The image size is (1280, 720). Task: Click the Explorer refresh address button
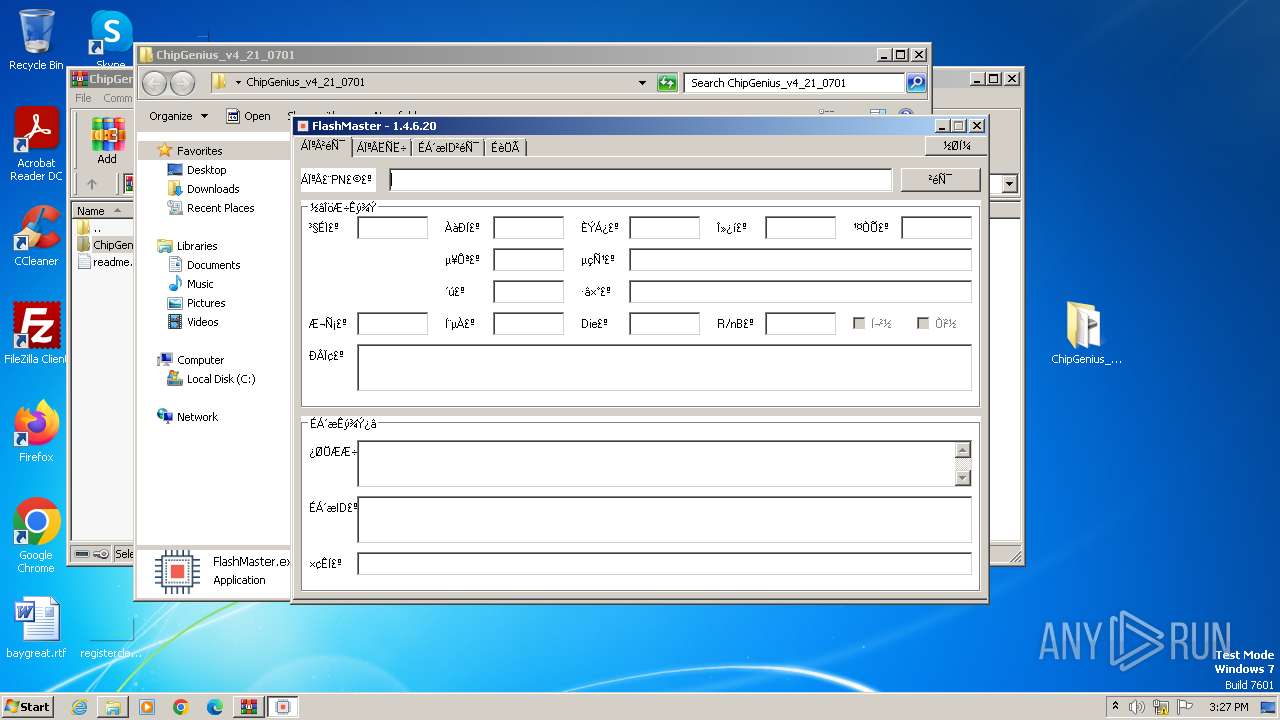(x=667, y=83)
